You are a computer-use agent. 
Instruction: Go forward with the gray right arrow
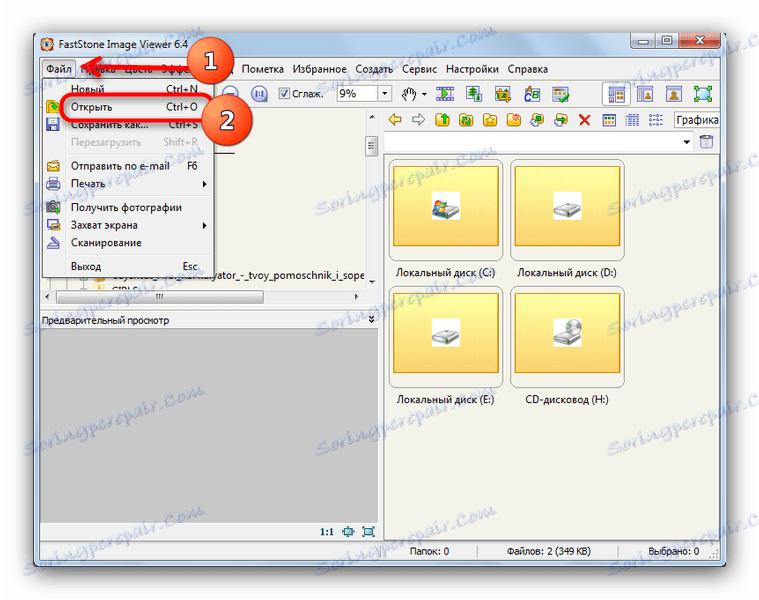(418, 120)
